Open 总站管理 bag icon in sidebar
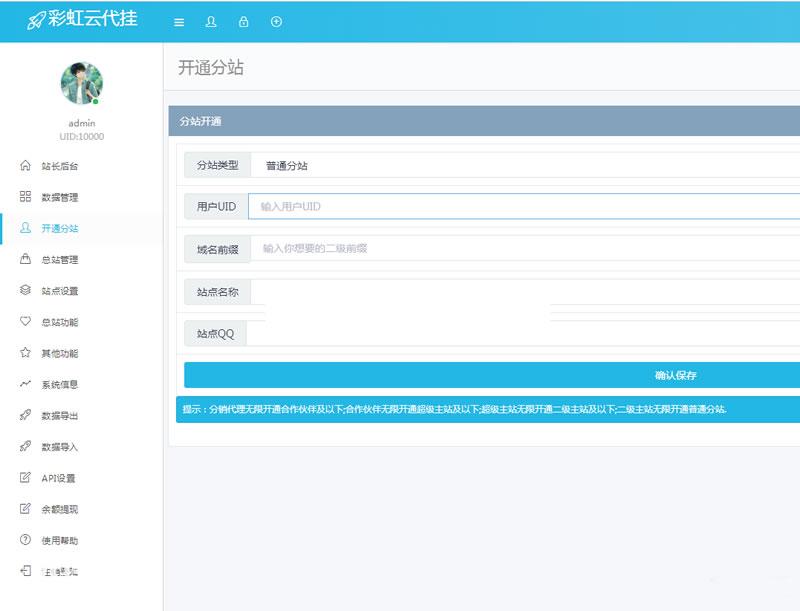 25,259
